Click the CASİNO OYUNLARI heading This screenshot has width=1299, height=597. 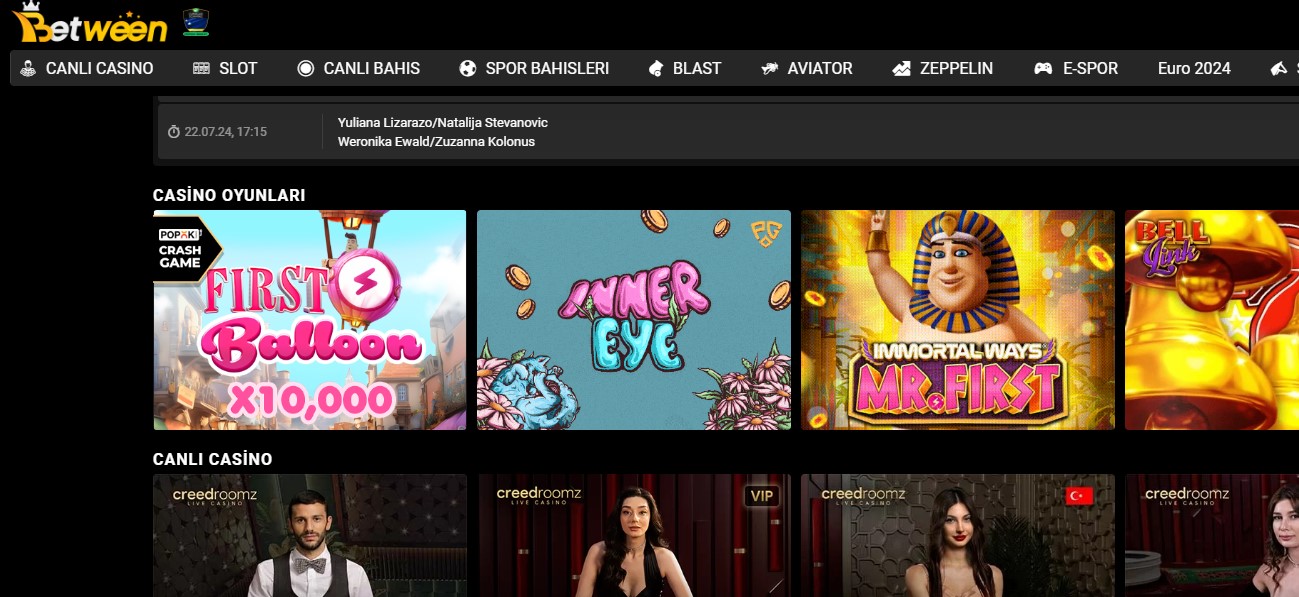[229, 195]
